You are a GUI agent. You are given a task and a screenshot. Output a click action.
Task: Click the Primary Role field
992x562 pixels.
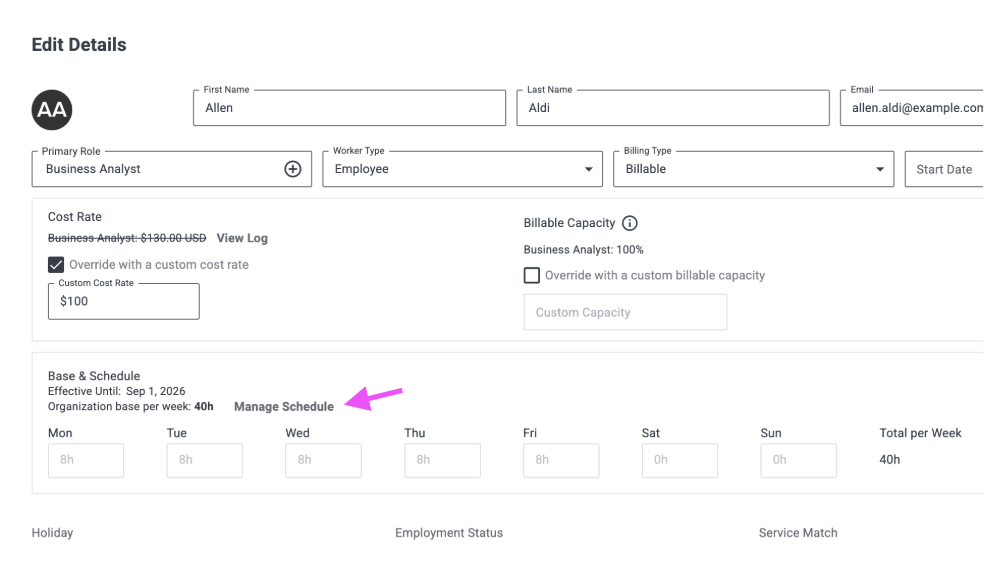tap(171, 169)
